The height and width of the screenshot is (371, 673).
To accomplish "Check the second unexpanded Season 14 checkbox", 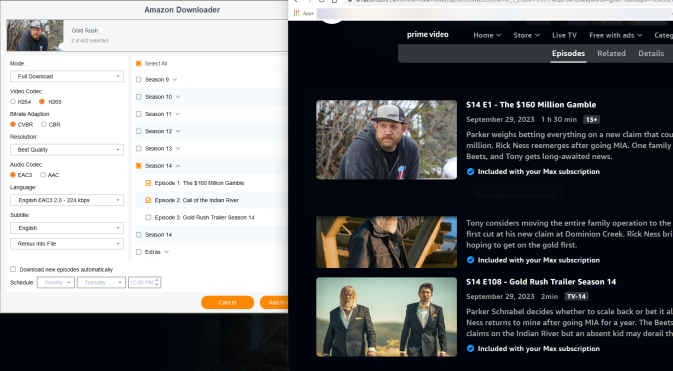I will tap(139, 235).
